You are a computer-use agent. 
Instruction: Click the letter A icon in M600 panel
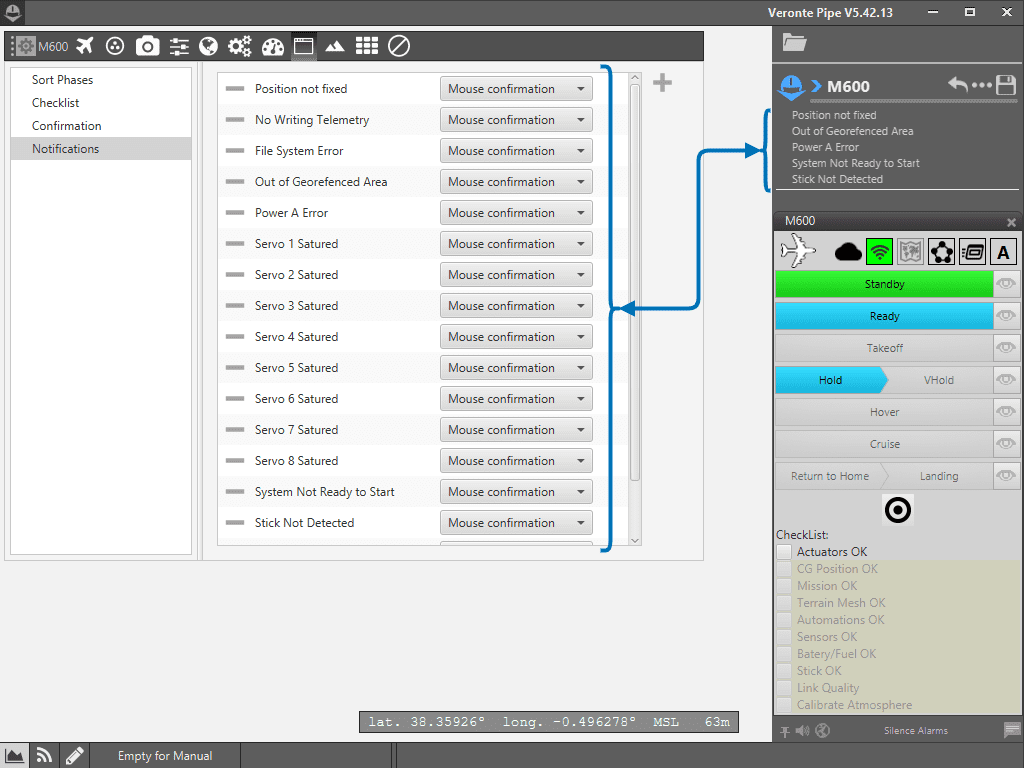point(1003,252)
